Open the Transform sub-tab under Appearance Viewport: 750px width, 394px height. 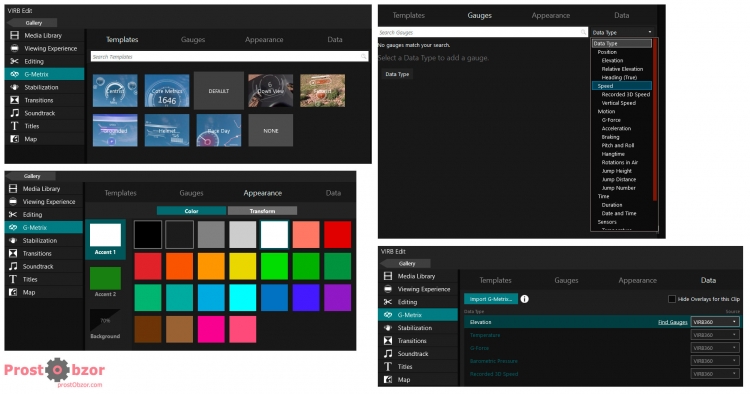(x=262, y=211)
